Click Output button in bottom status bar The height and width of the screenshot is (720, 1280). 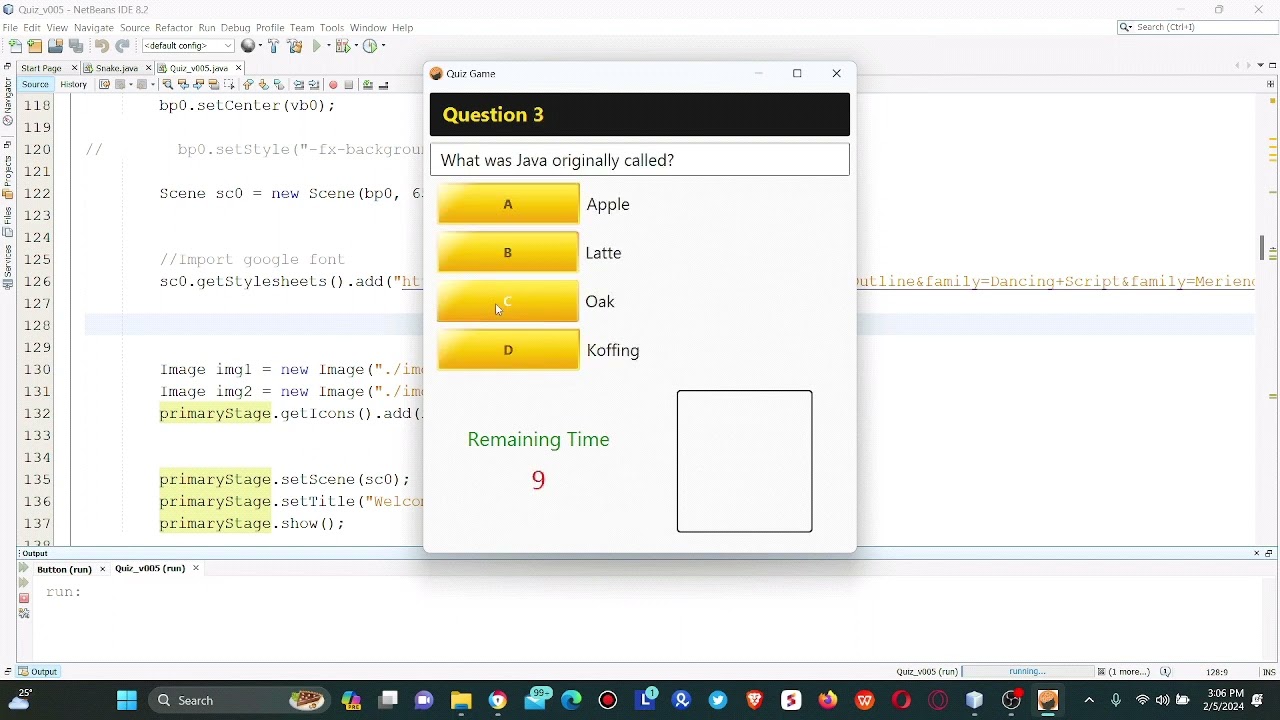click(38, 672)
